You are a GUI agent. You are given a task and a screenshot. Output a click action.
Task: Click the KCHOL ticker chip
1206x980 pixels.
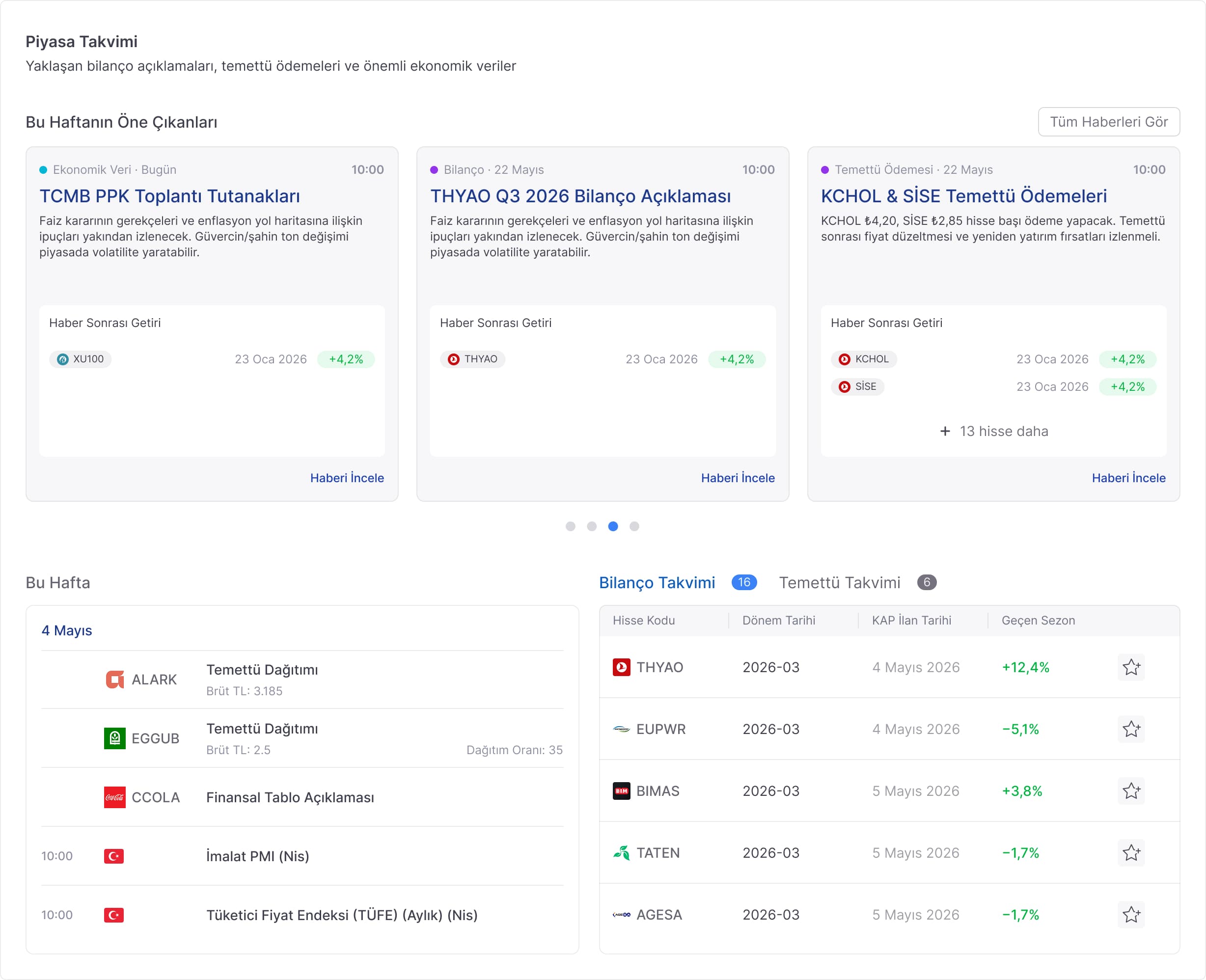[x=864, y=359]
